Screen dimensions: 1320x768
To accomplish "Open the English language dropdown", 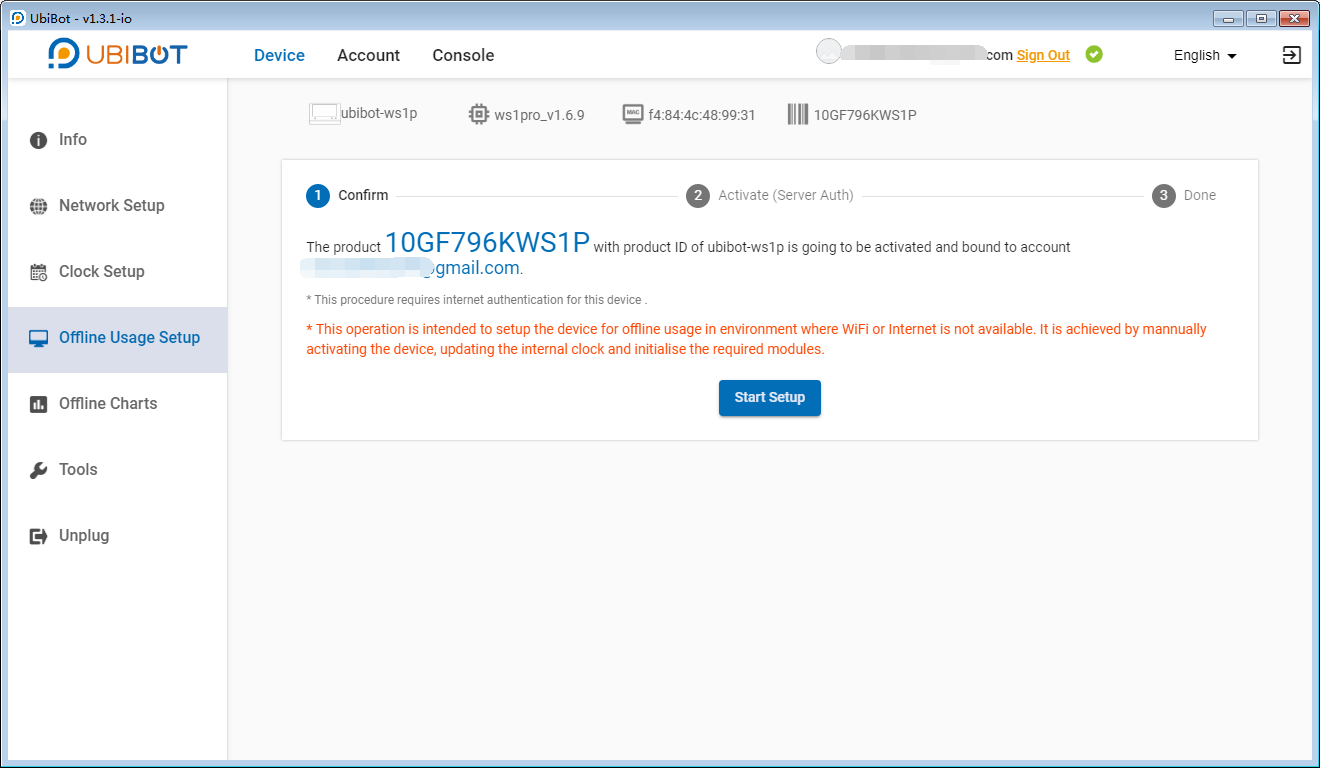I will pyautogui.click(x=1205, y=55).
